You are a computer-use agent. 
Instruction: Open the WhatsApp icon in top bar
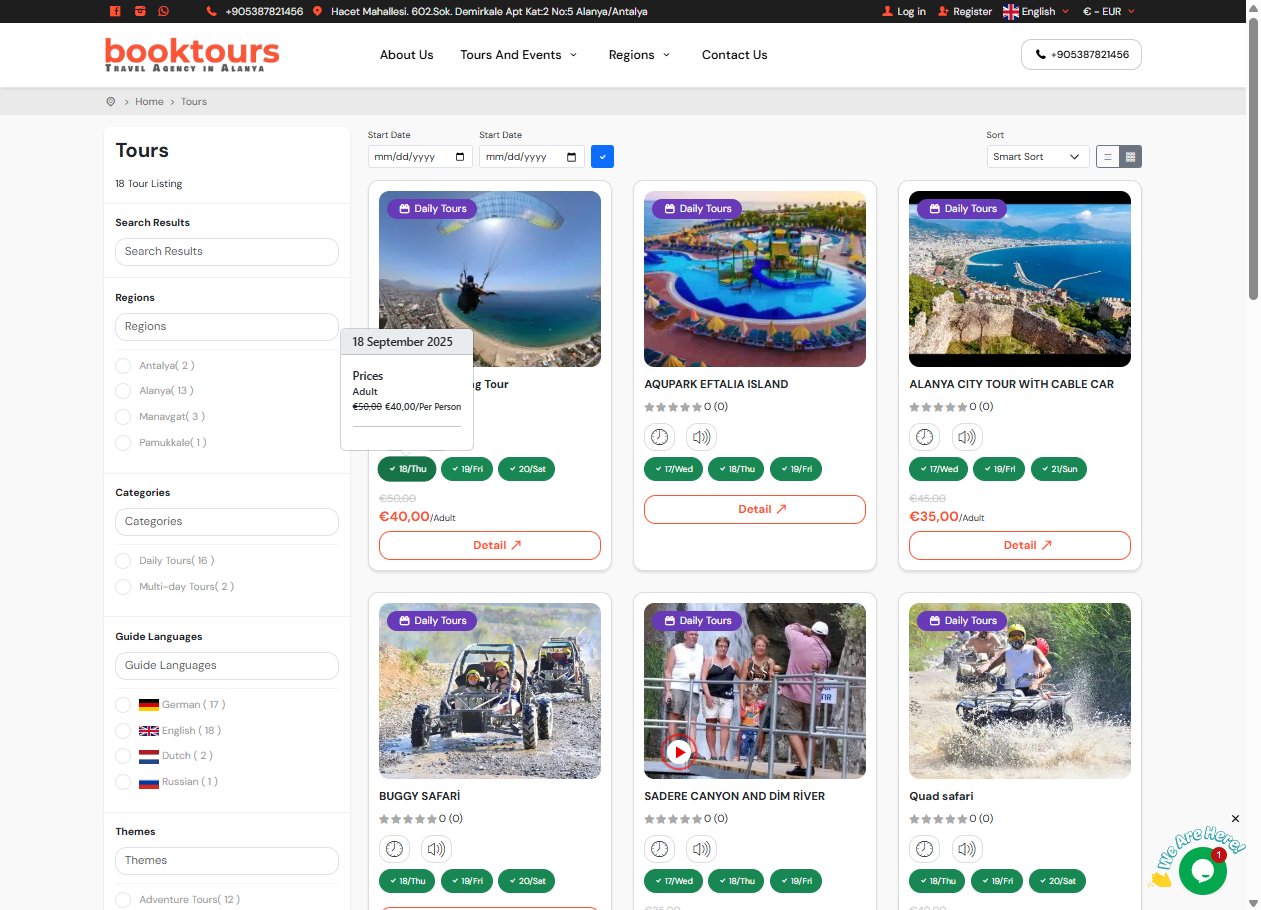click(x=163, y=11)
